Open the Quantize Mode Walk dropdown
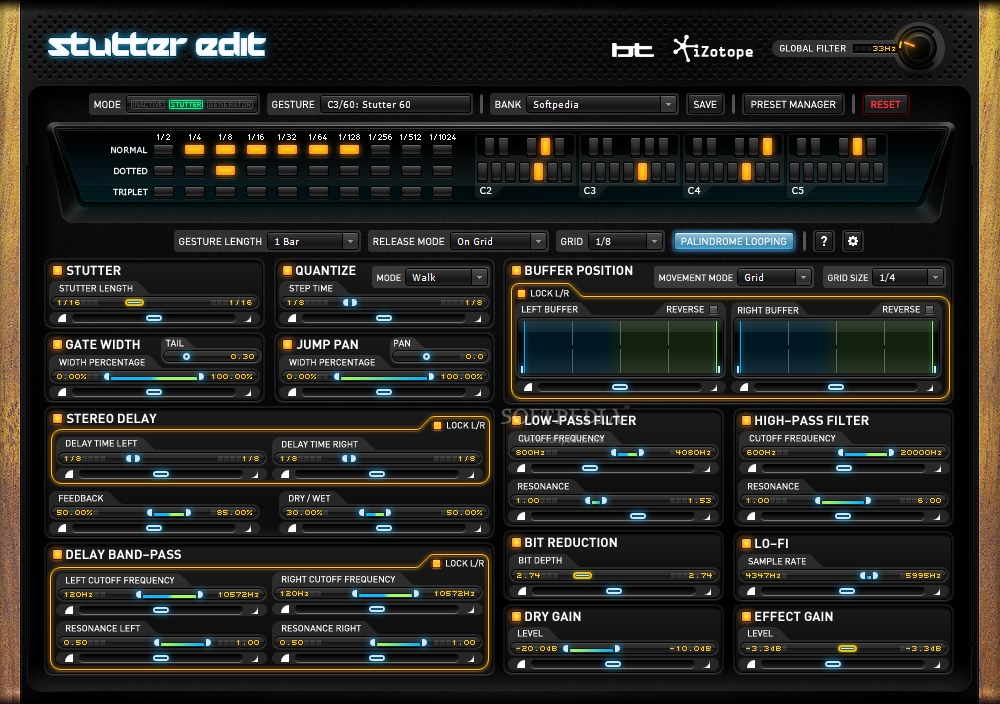 pos(446,277)
